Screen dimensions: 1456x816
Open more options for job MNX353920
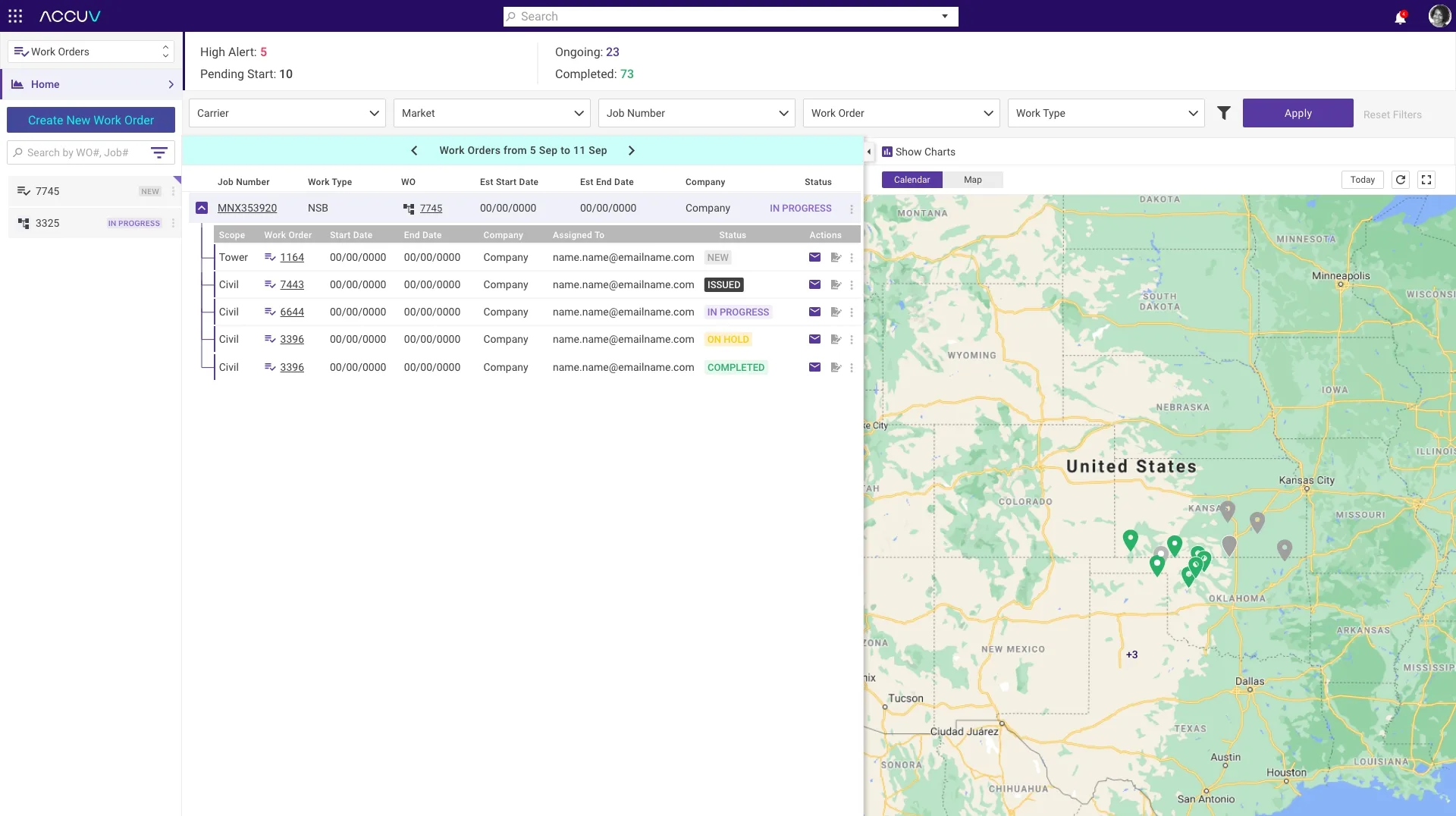pyautogui.click(x=852, y=209)
